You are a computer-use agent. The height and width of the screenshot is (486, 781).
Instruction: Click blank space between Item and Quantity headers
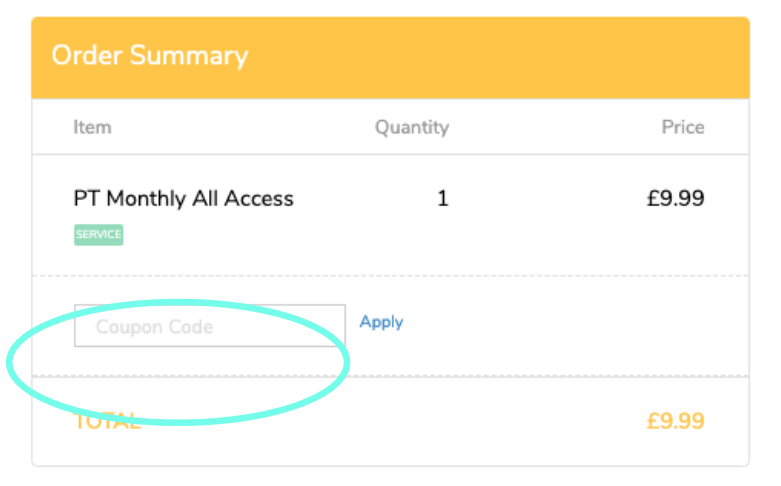point(240,128)
